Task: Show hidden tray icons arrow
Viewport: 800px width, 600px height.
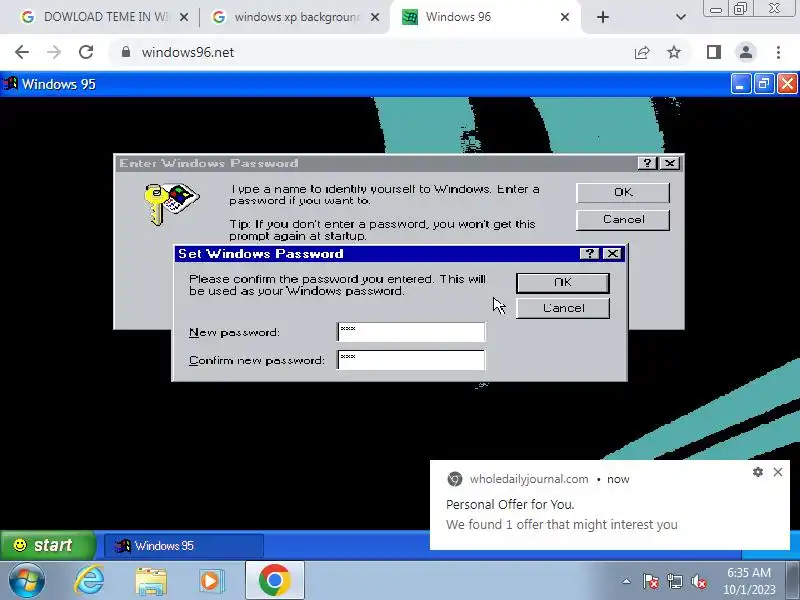Action: click(626, 581)
